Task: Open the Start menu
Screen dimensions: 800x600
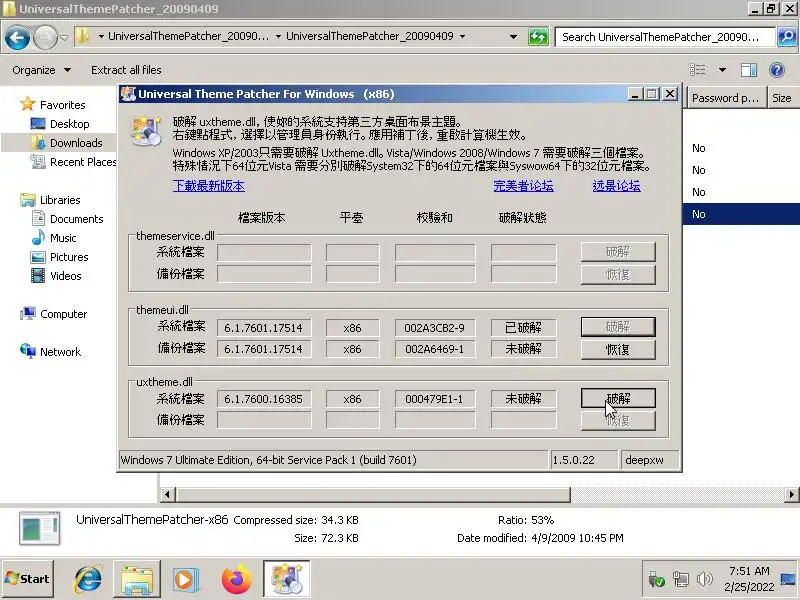Action: pyautogui.click(x=27, y=579)
